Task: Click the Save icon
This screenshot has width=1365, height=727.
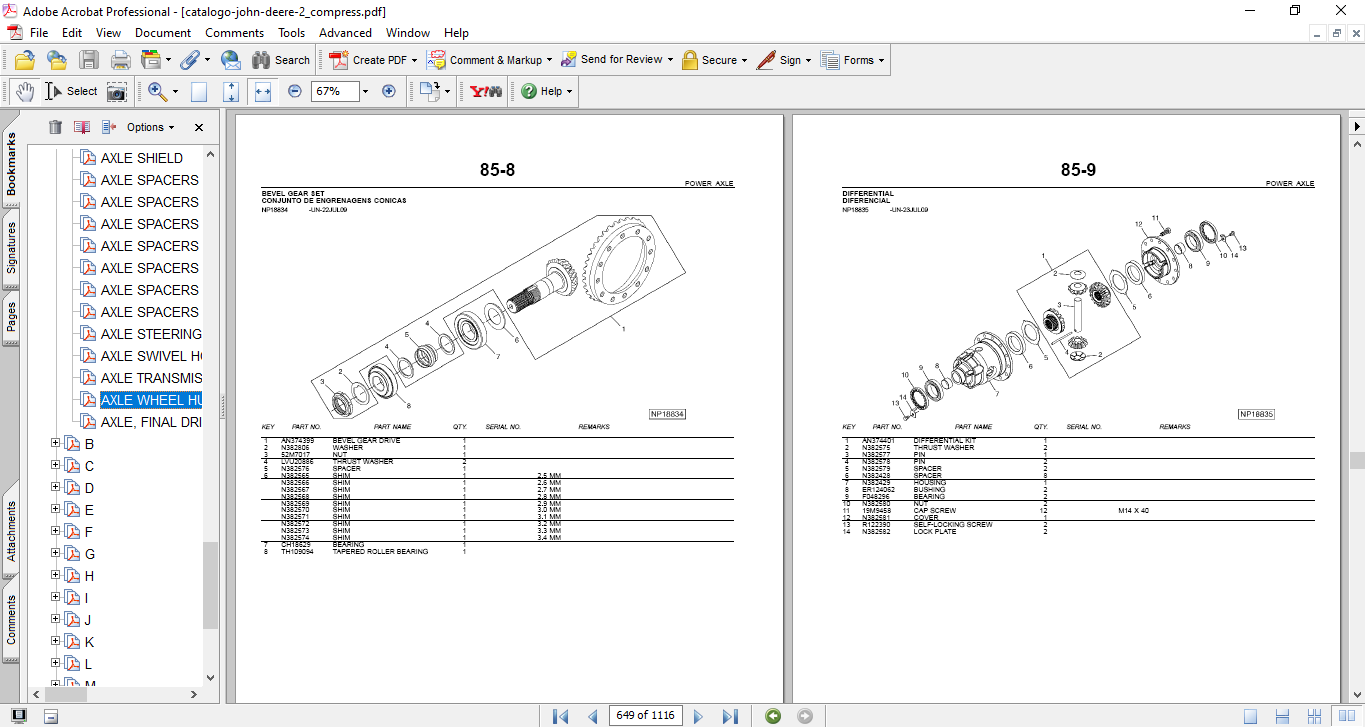Action: click(89, 59)
